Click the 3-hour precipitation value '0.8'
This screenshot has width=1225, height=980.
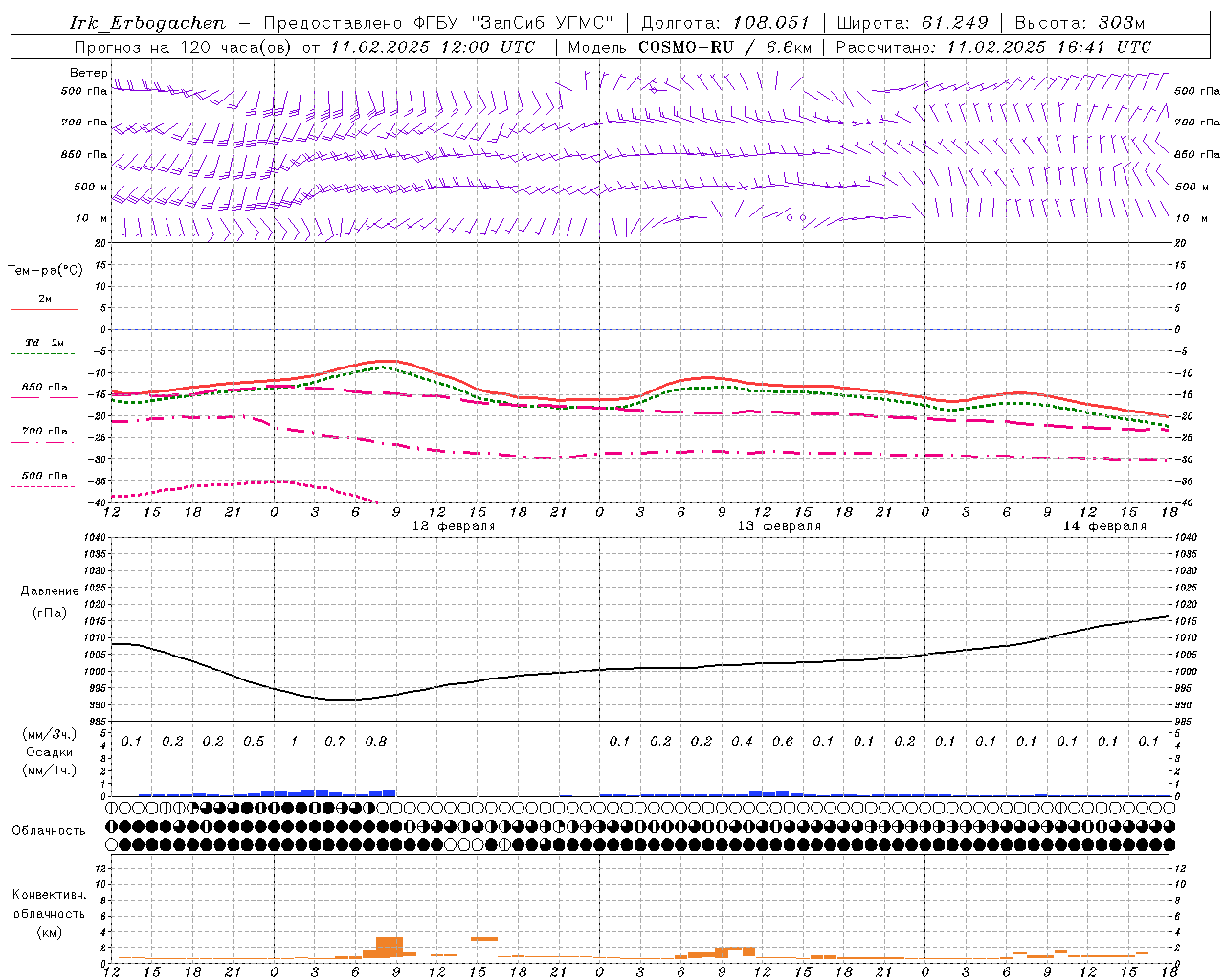click(x=376, y=742)
